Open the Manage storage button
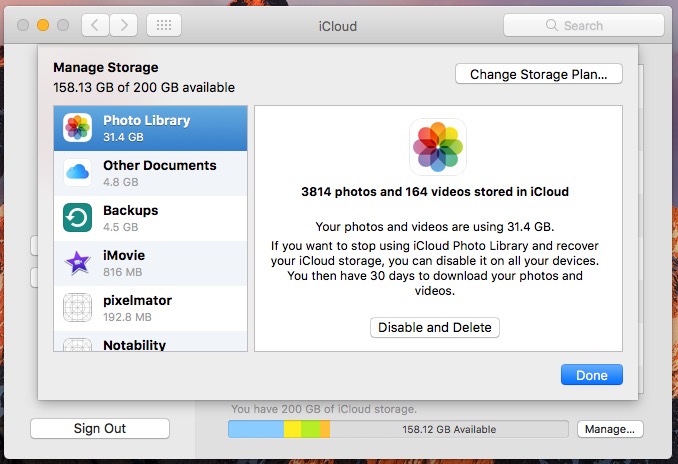This screenshot has width=678, height=464. tap(610, 429)
